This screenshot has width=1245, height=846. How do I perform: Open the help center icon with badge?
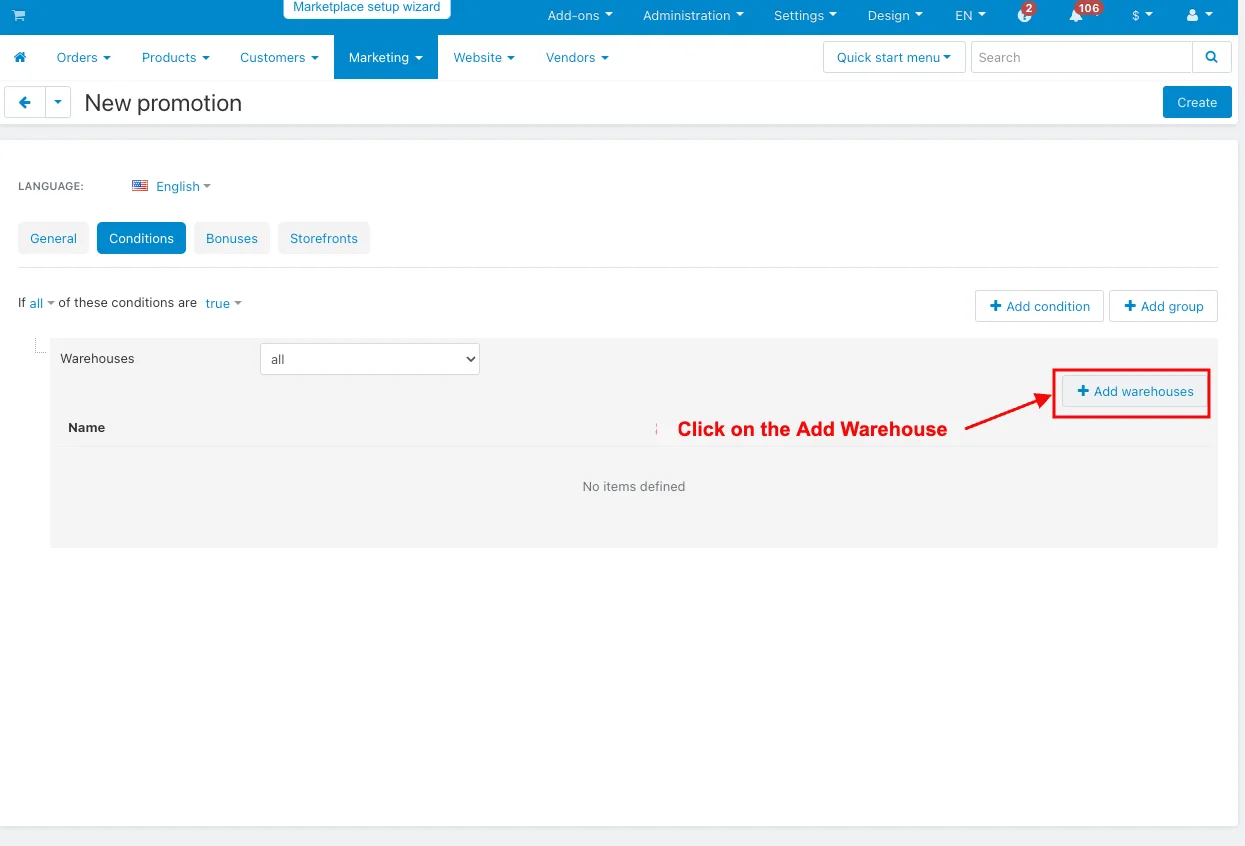point(1024,16)
